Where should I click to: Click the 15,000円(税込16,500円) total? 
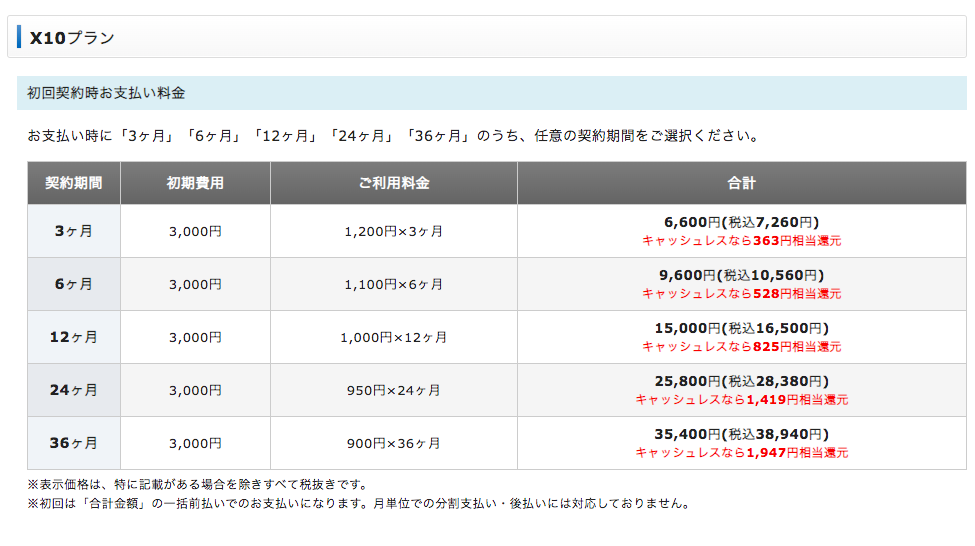pos(742,328)
